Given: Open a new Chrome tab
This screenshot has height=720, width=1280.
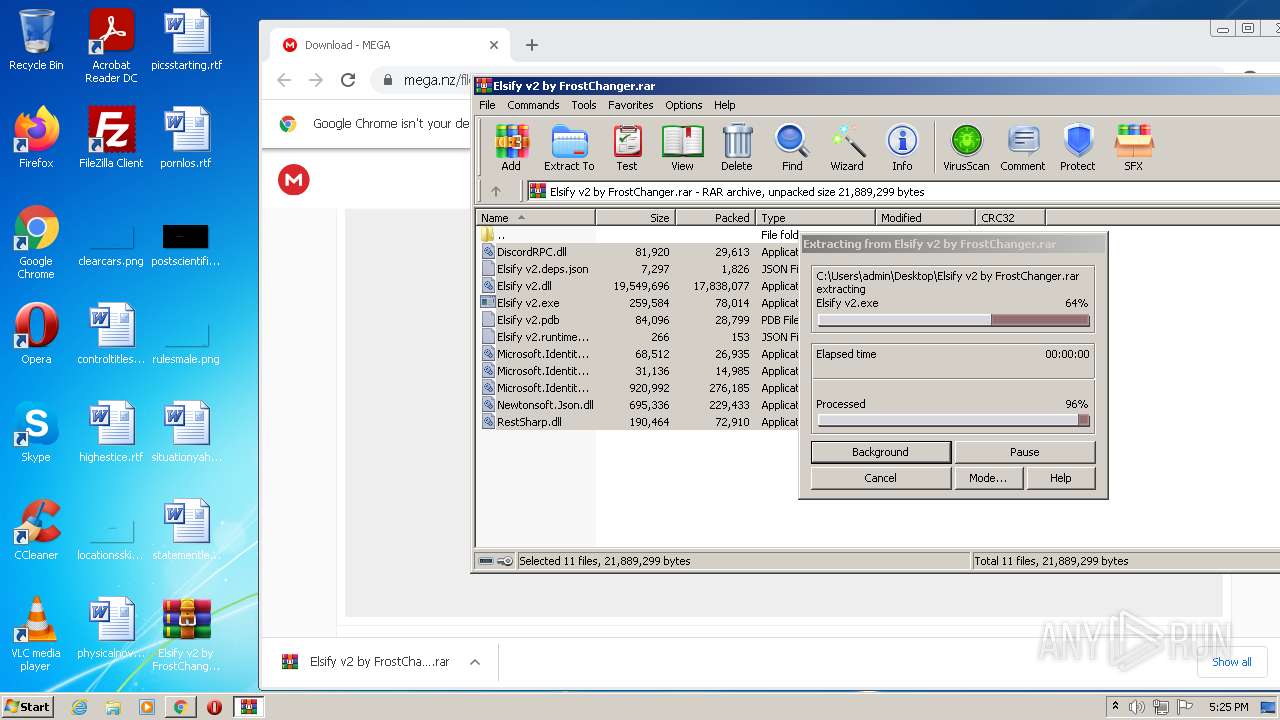Looking at the screenshot, I should (532, 45).
